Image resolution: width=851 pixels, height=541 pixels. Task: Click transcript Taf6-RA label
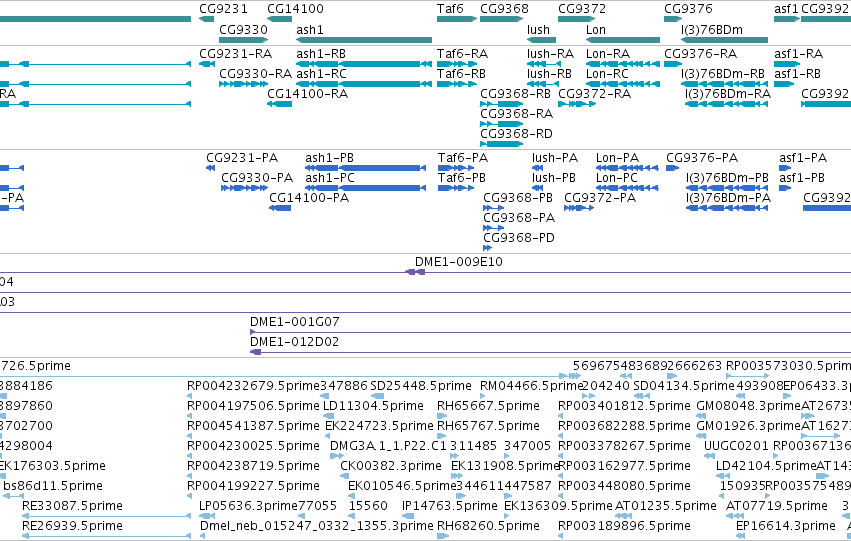(462, 54)
